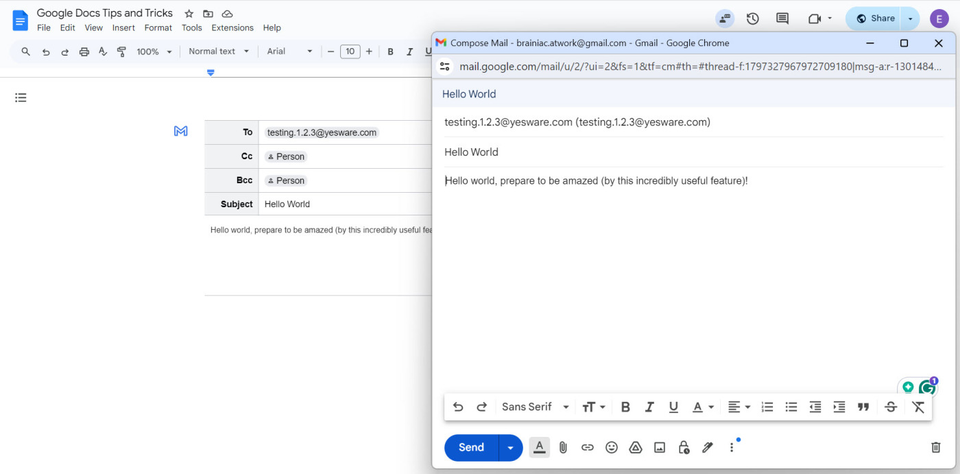Toggle numbered list in Gmail compose
960x474 pixels.
click(x=767, y=407)
